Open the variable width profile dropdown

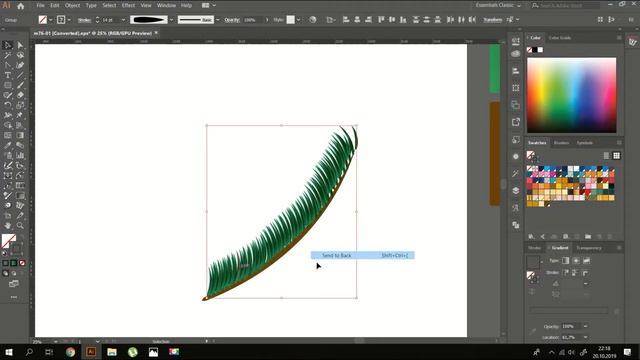(x=171, y=20)
